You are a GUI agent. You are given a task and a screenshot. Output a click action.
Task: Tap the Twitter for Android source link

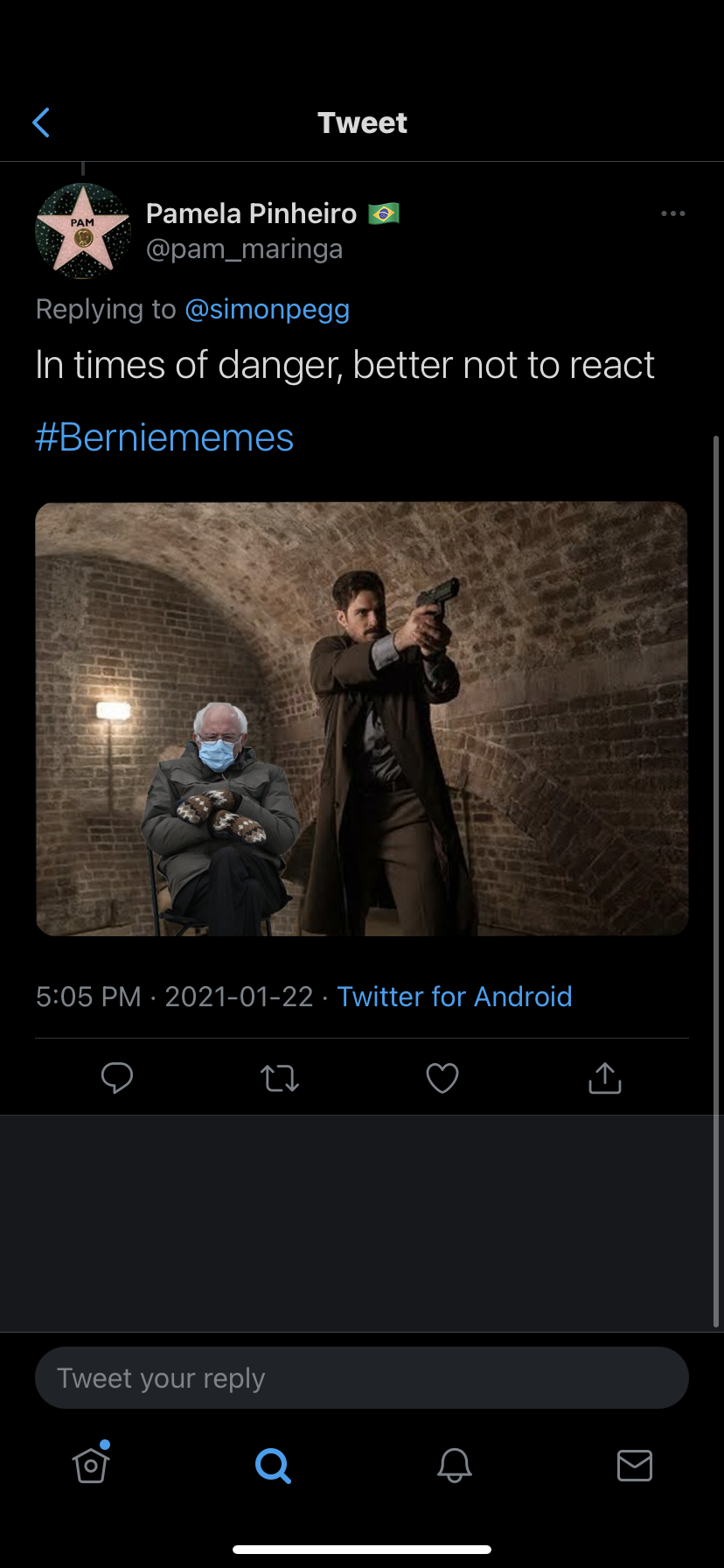455,997
